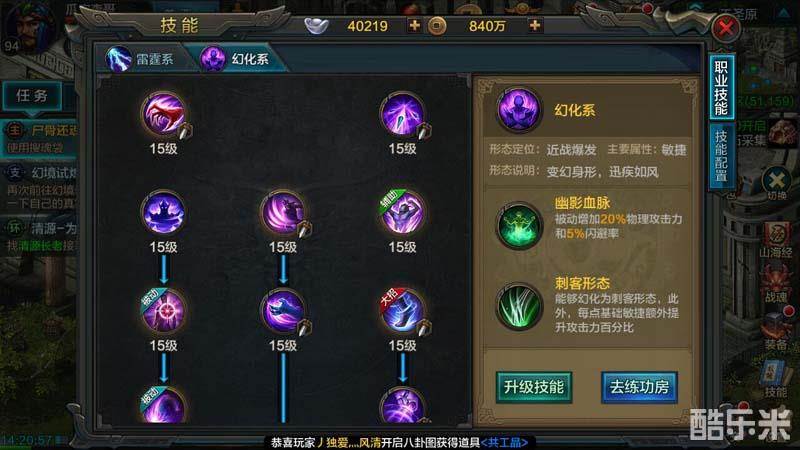Select the 辅助 support skill icon

(x=402, y=212)
